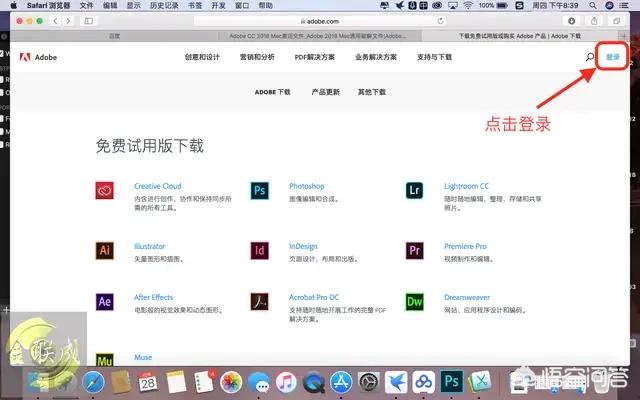Click the InDesign Id product icon
This screenshot has width=640, height=400.
(x=260, y=250)
